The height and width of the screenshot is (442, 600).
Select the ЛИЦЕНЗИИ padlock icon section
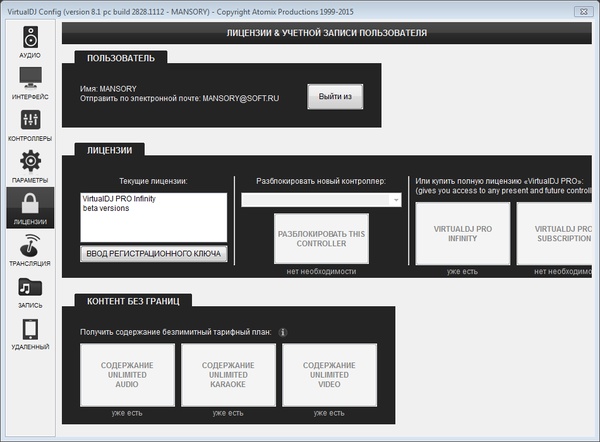(30, 208)
